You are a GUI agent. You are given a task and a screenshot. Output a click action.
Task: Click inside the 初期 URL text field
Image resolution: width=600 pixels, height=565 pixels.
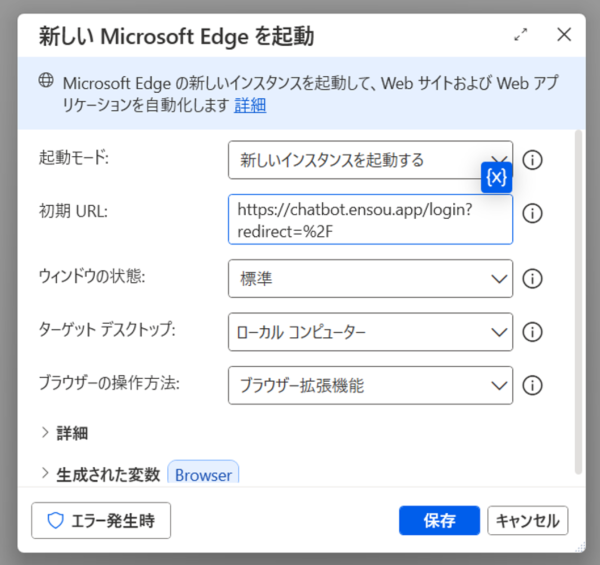pos(370,219)
